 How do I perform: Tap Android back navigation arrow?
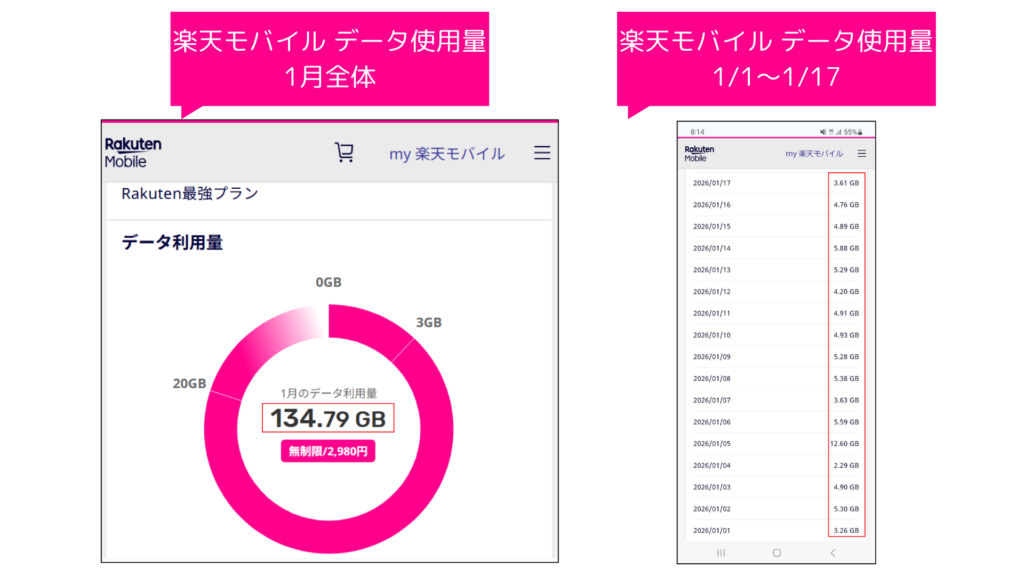coord(833,552)
